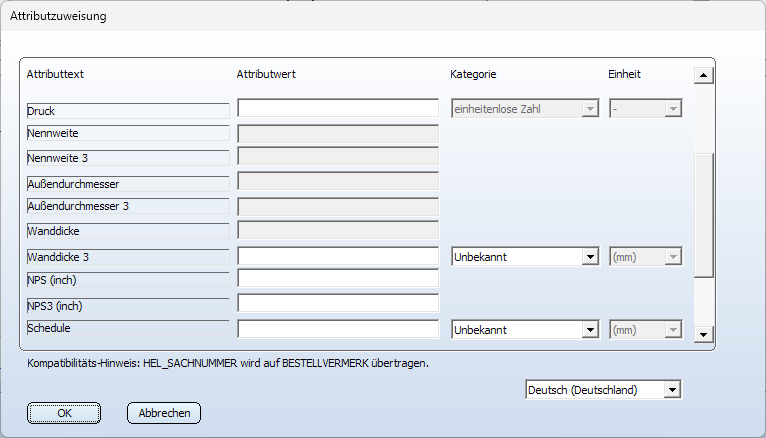This screenshot has width=766, height=438.
Task: Click the Abbrechen button
Action: [164, 413]
